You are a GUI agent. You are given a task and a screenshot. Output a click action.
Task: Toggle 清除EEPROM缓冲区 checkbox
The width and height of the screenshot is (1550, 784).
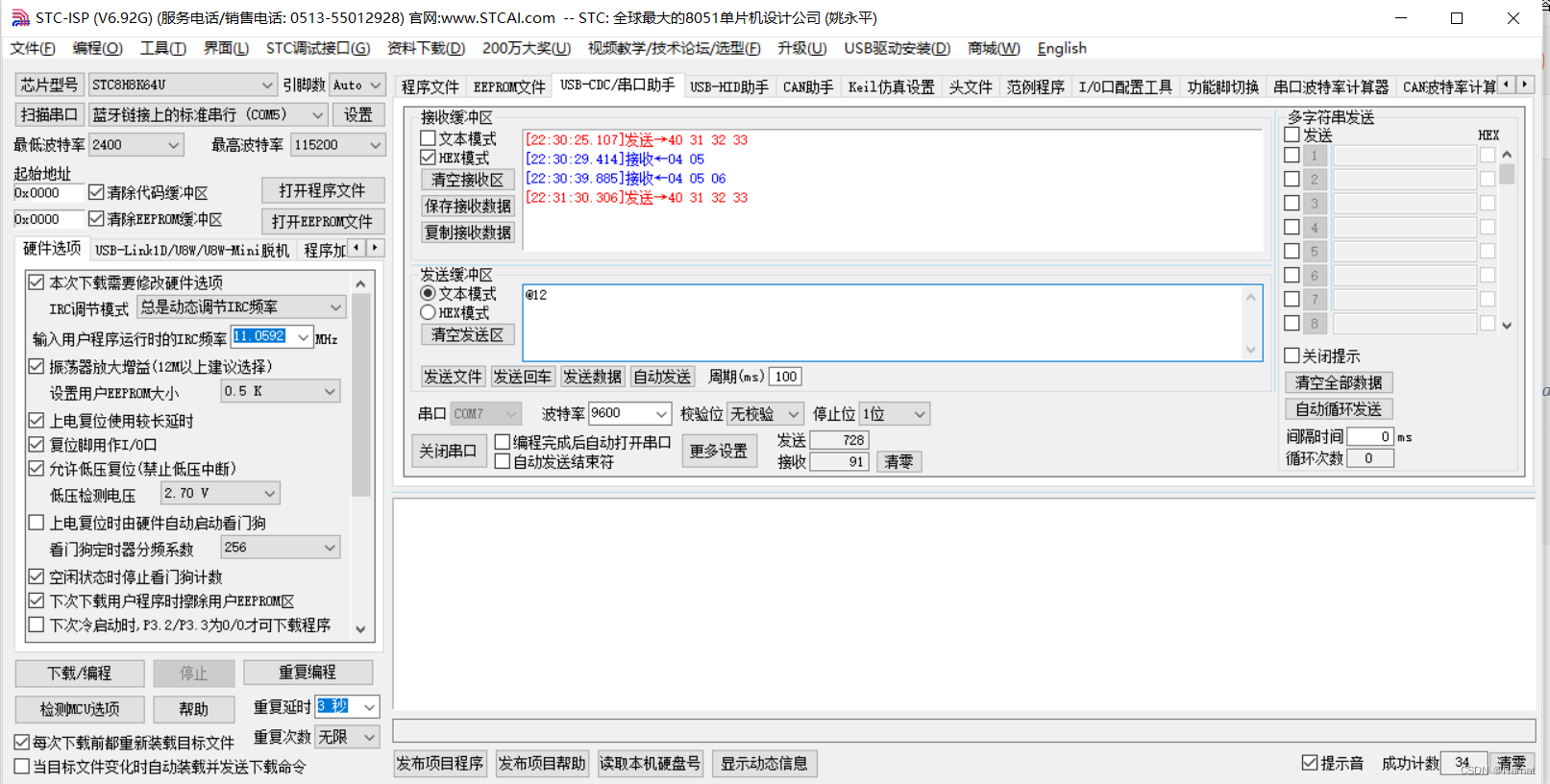click(96, 219)
